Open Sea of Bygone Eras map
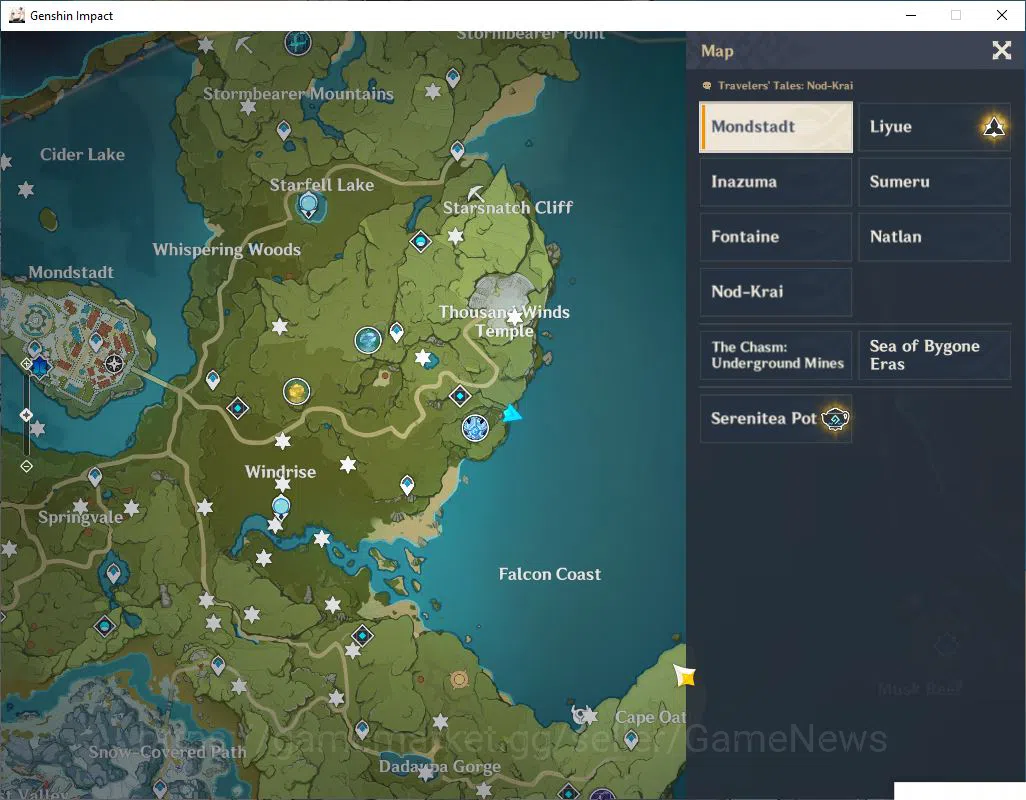This screenshot has height=800, width=1026. tap(934, 355)
